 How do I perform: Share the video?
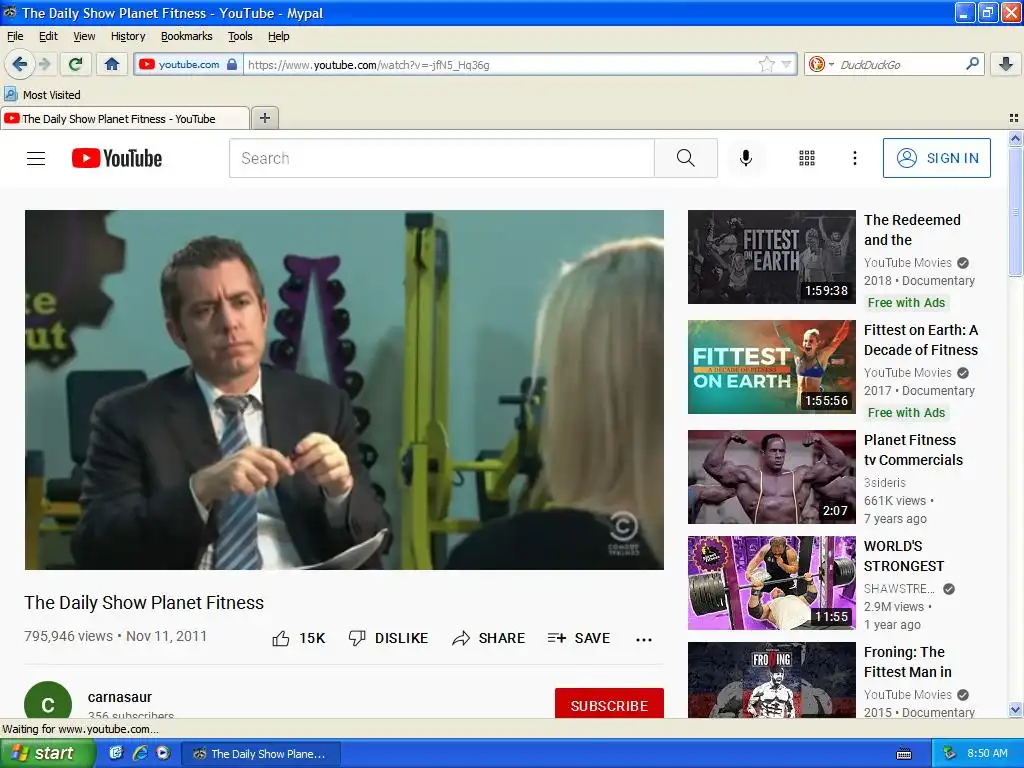(488, 638)
